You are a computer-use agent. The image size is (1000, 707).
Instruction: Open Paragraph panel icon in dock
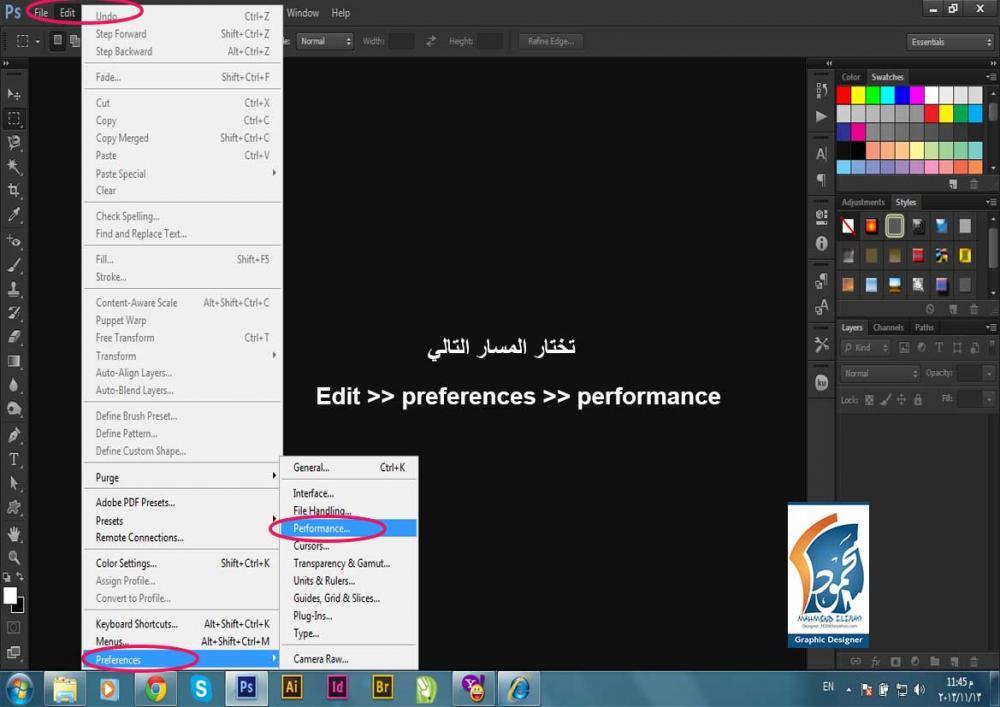pos(821,180)
